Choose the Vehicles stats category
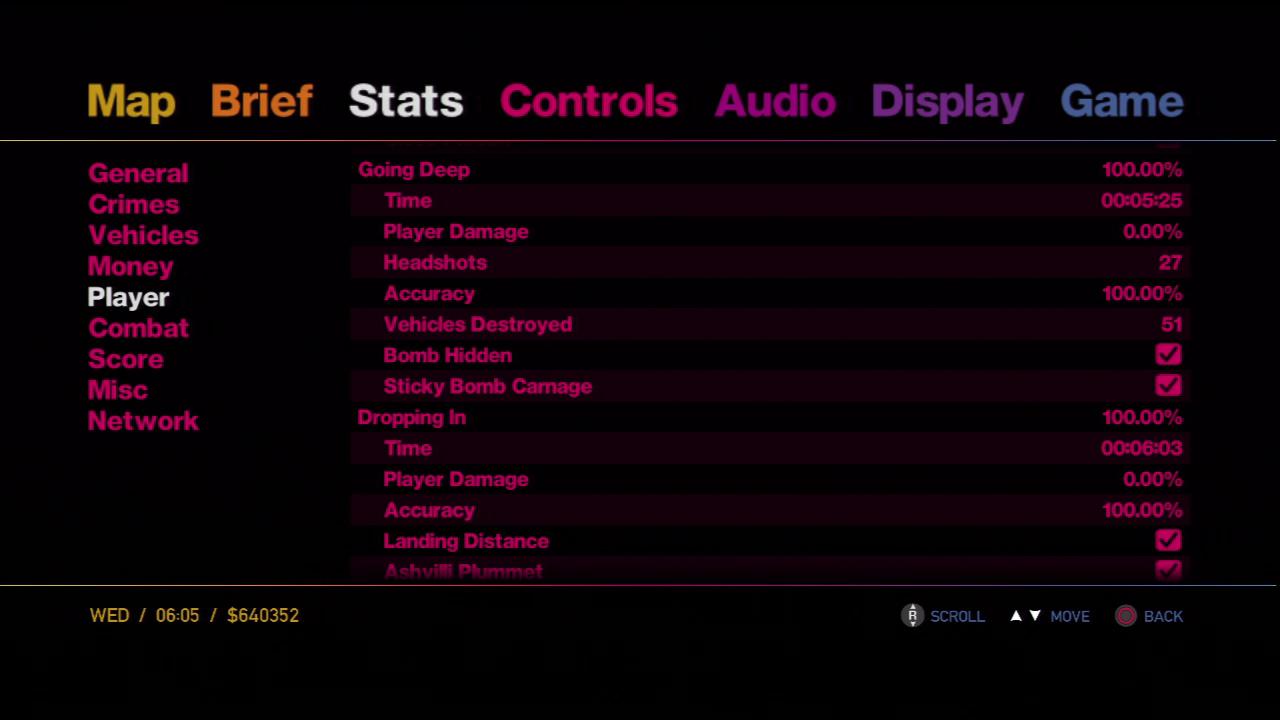 pyautogui.click(x=143, y=235)
